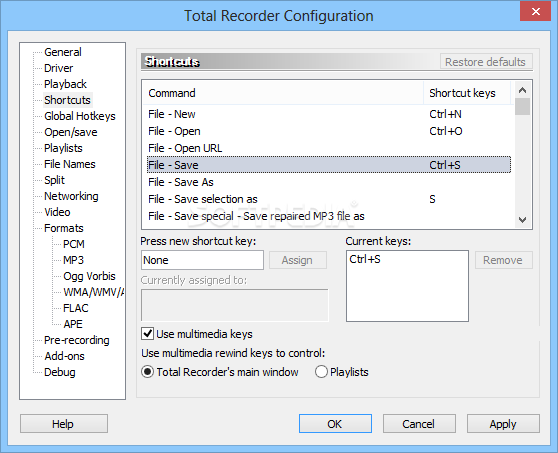Click the Command column header
The image size is (558, 453).
(283, 93)
